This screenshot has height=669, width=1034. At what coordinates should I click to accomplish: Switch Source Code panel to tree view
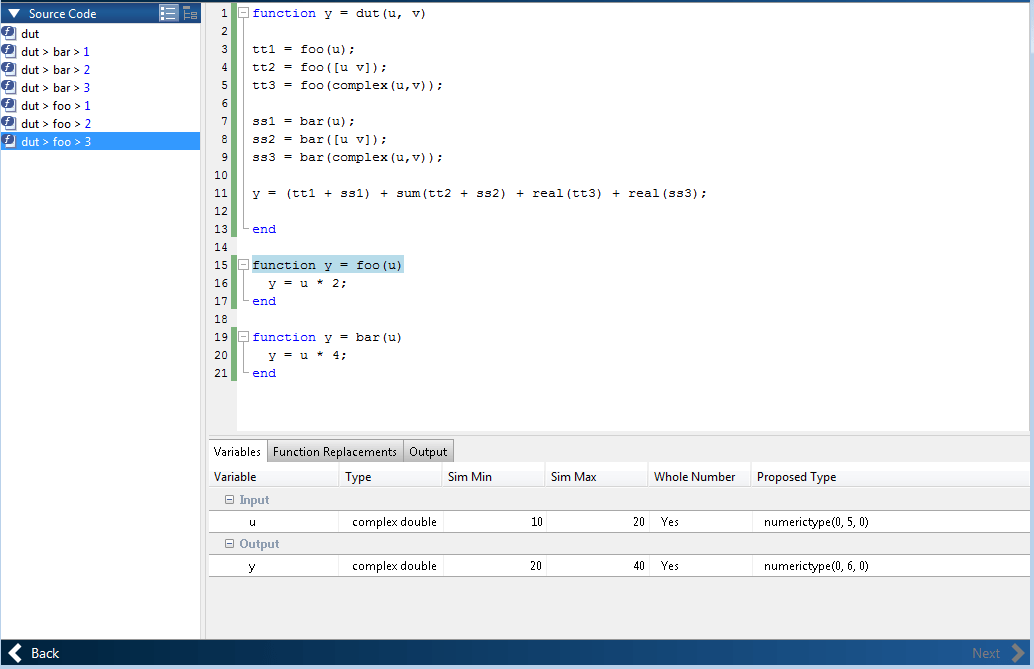[191, 13]
